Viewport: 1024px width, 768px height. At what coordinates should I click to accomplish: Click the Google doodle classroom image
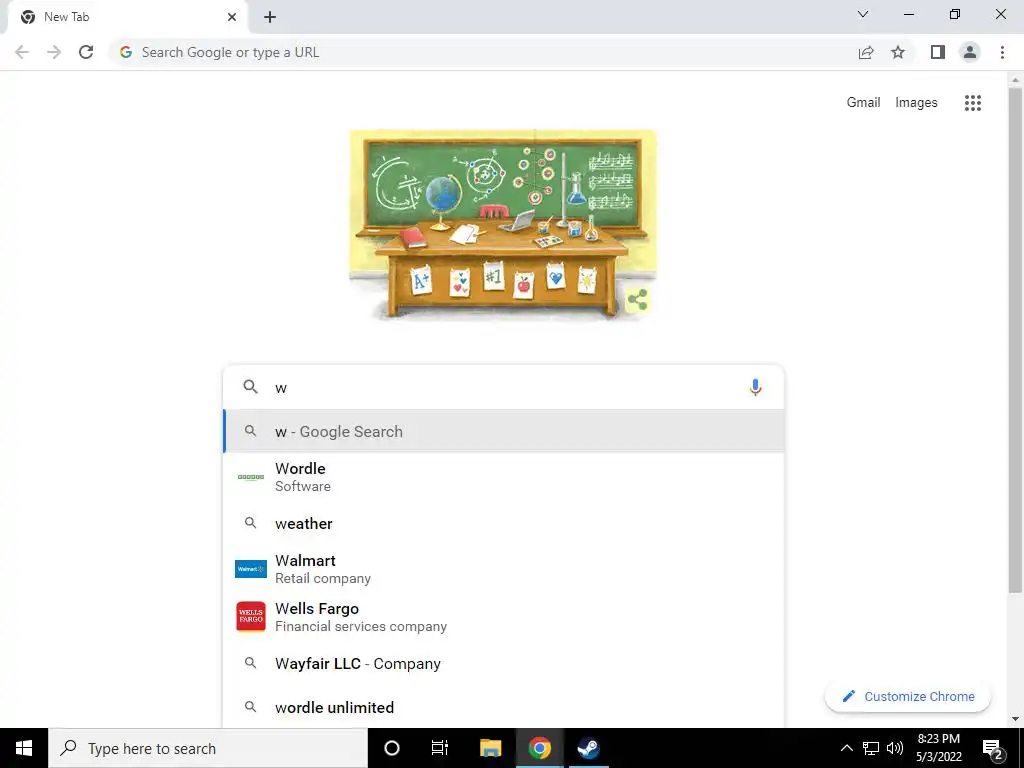(503, 224)
